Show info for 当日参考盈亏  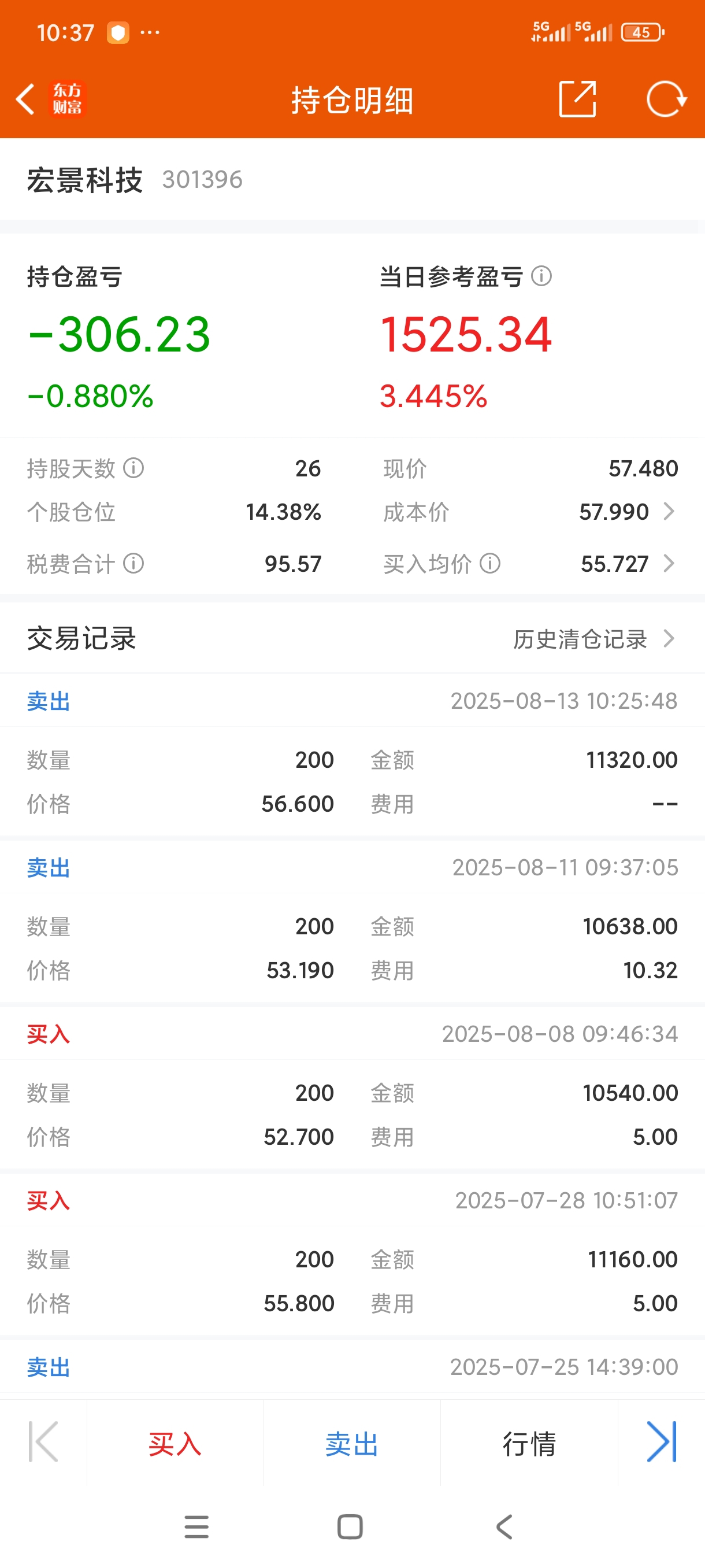pos(541,276)
